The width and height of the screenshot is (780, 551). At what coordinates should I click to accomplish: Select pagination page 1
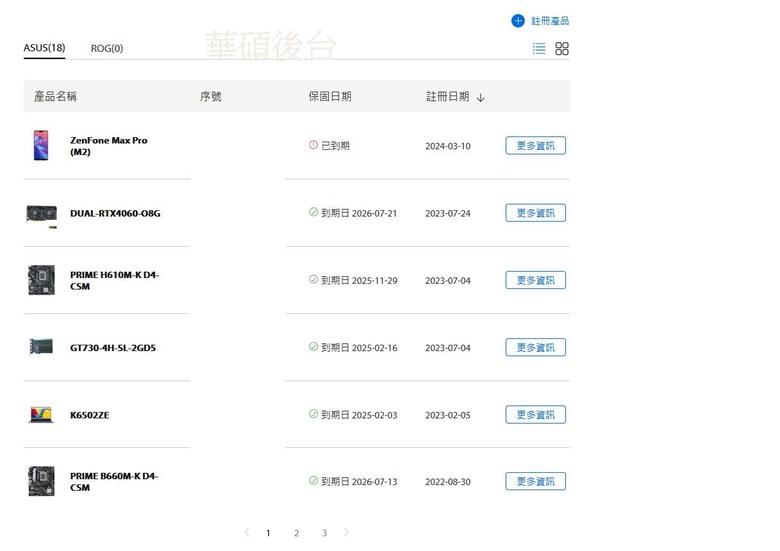[x=268, y=533]
